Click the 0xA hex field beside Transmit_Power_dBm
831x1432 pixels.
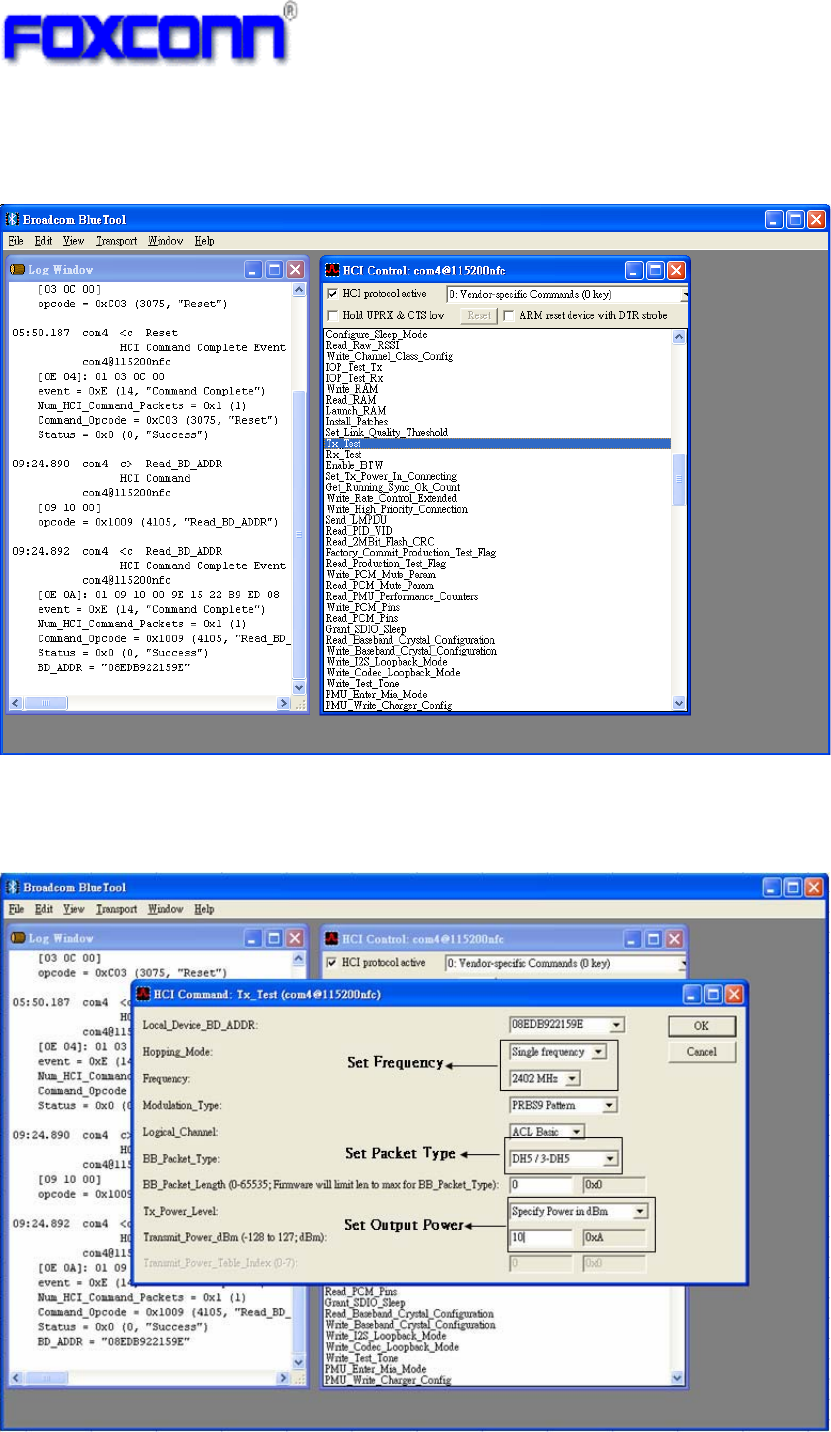614,1238
